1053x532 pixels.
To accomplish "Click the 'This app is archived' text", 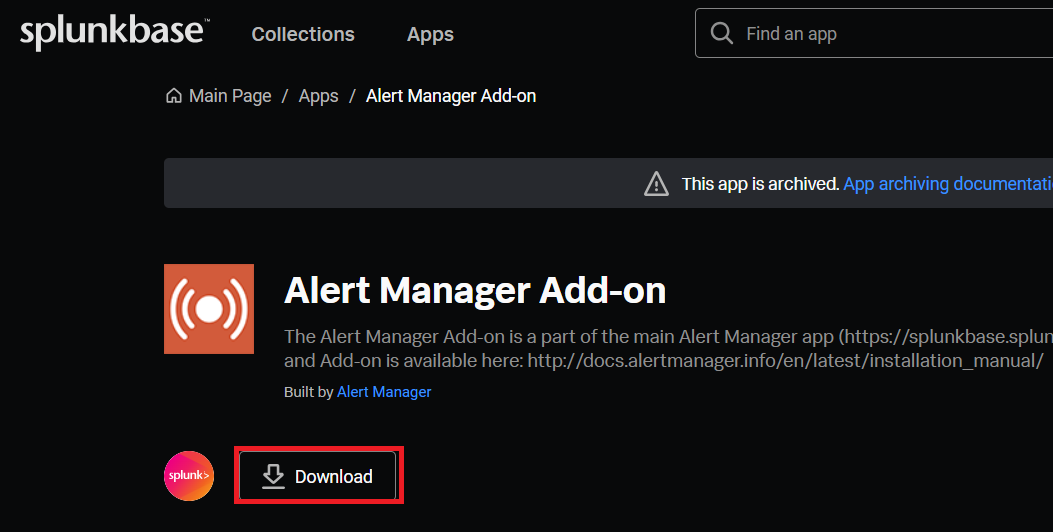I will pos(759,184).
